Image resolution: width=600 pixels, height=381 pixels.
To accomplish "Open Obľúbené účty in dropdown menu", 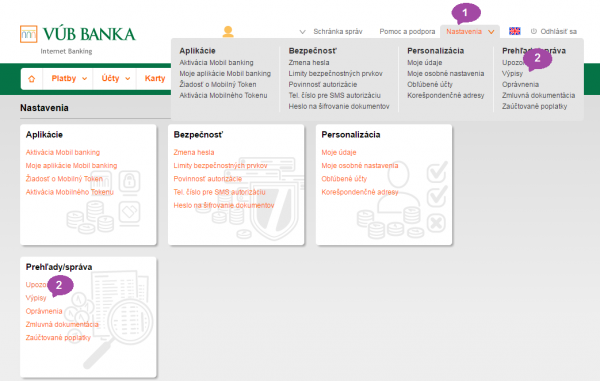I will pyautogui.click(x=430, y=84).
